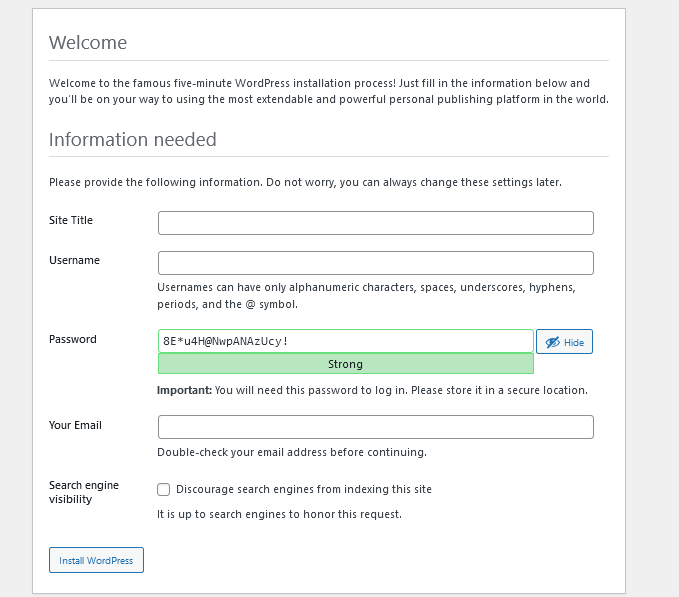The height and width of the screenshot is (597, 679).
Task: Click the Welcome heading
Action: [x=88, y=42]
